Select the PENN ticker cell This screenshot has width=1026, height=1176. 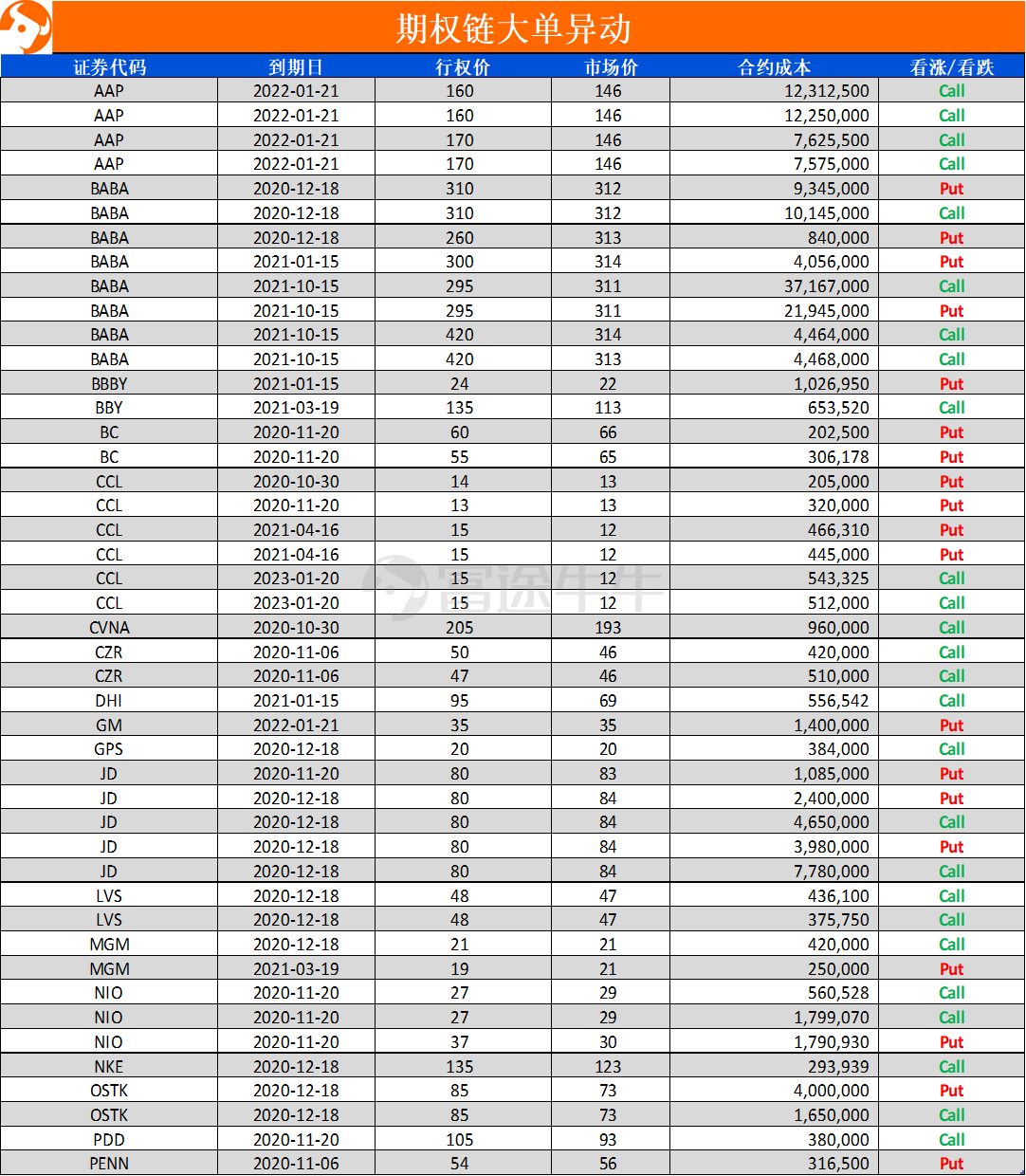point(109,1164)
